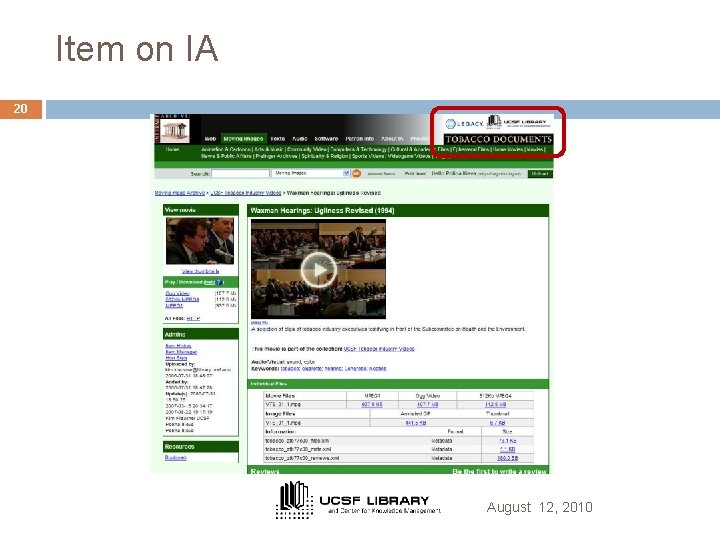Click the August 12, 2010 date text
The height and width of the screenshot is (540, 720).
[x=540, y=507]
